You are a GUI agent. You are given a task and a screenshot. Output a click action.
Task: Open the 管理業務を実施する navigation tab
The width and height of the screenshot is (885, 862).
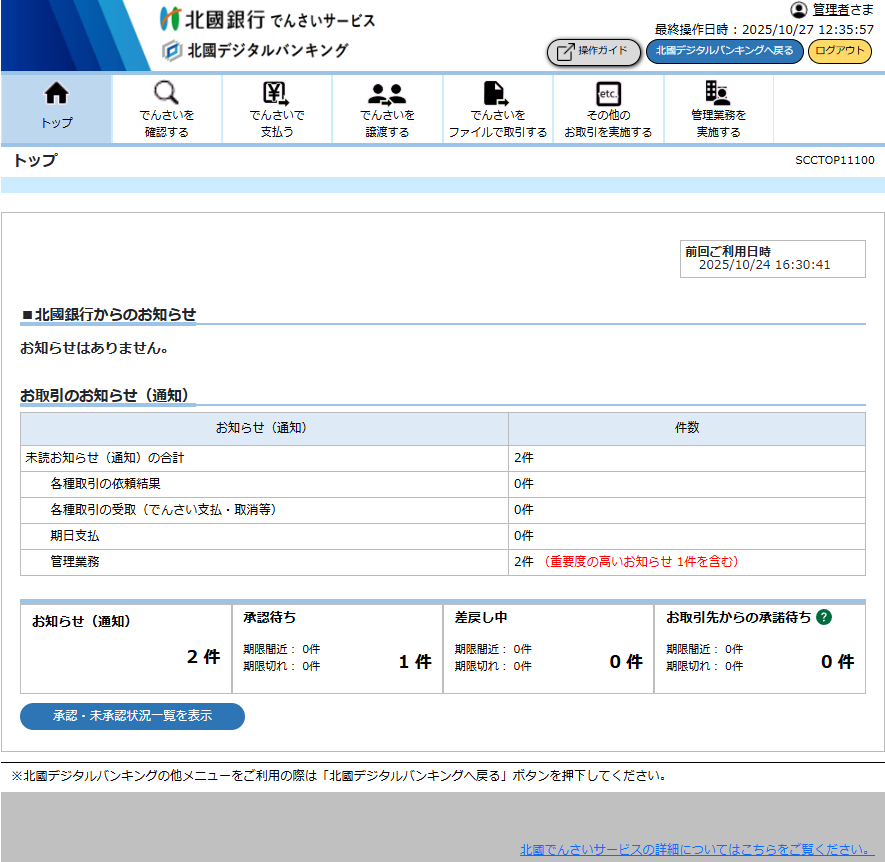[x=719, y=108]
